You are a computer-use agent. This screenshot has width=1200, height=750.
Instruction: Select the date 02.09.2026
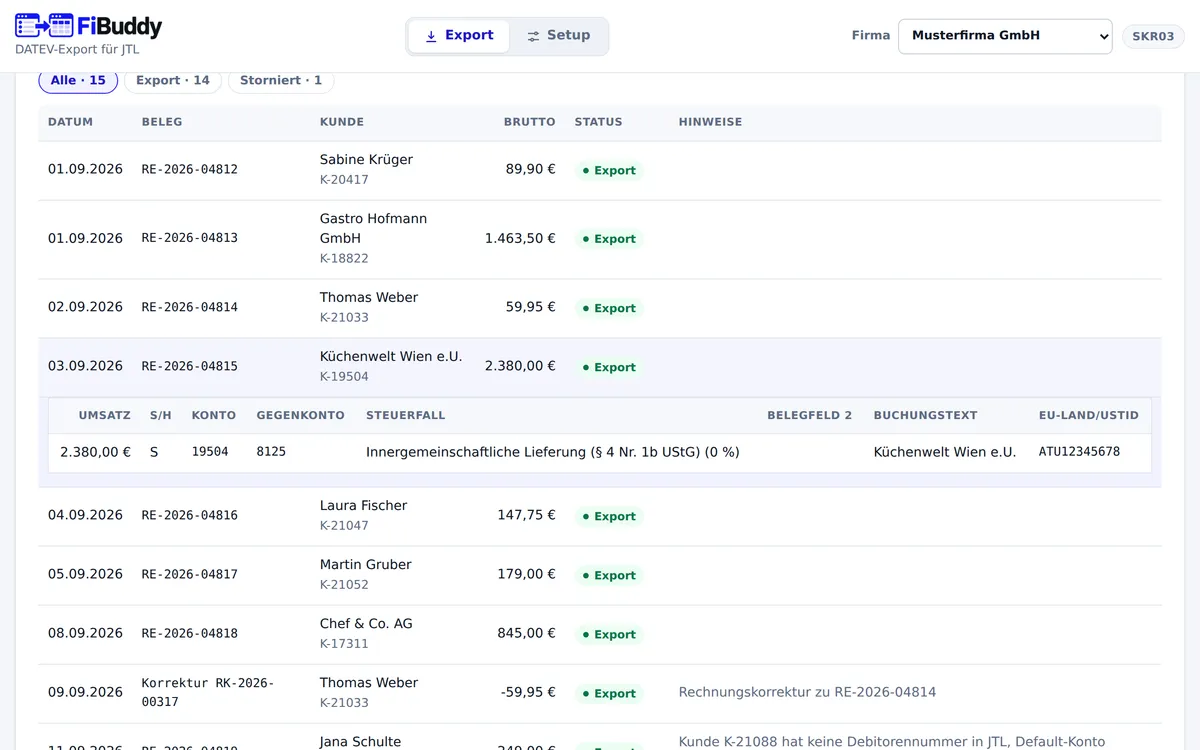point(85,307)
